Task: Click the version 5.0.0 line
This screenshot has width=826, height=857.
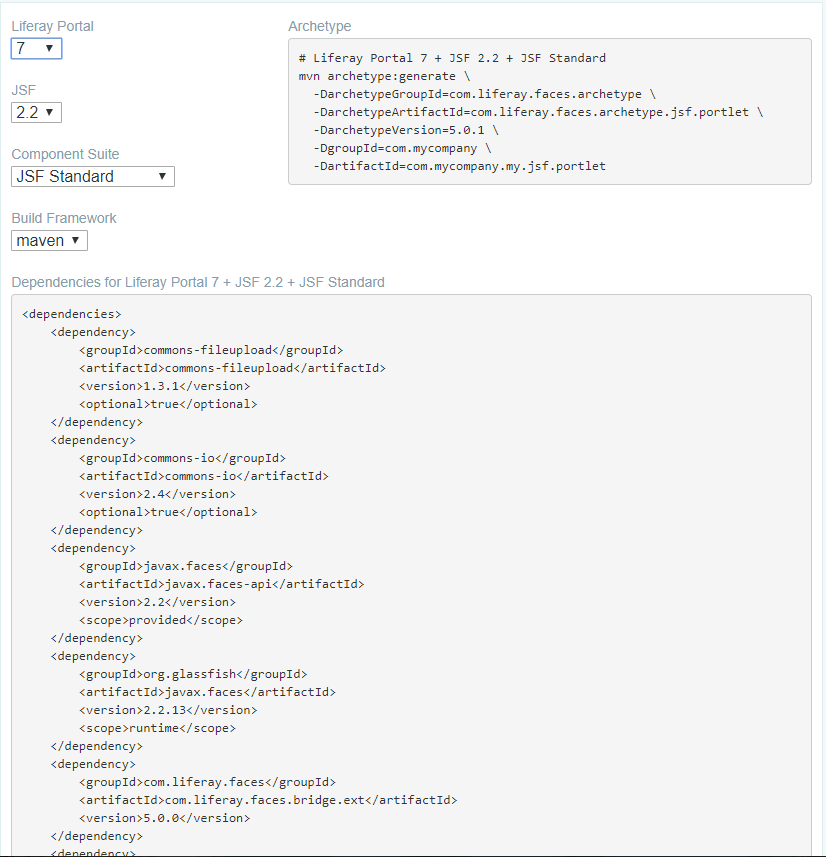Action: click(165, 819)
